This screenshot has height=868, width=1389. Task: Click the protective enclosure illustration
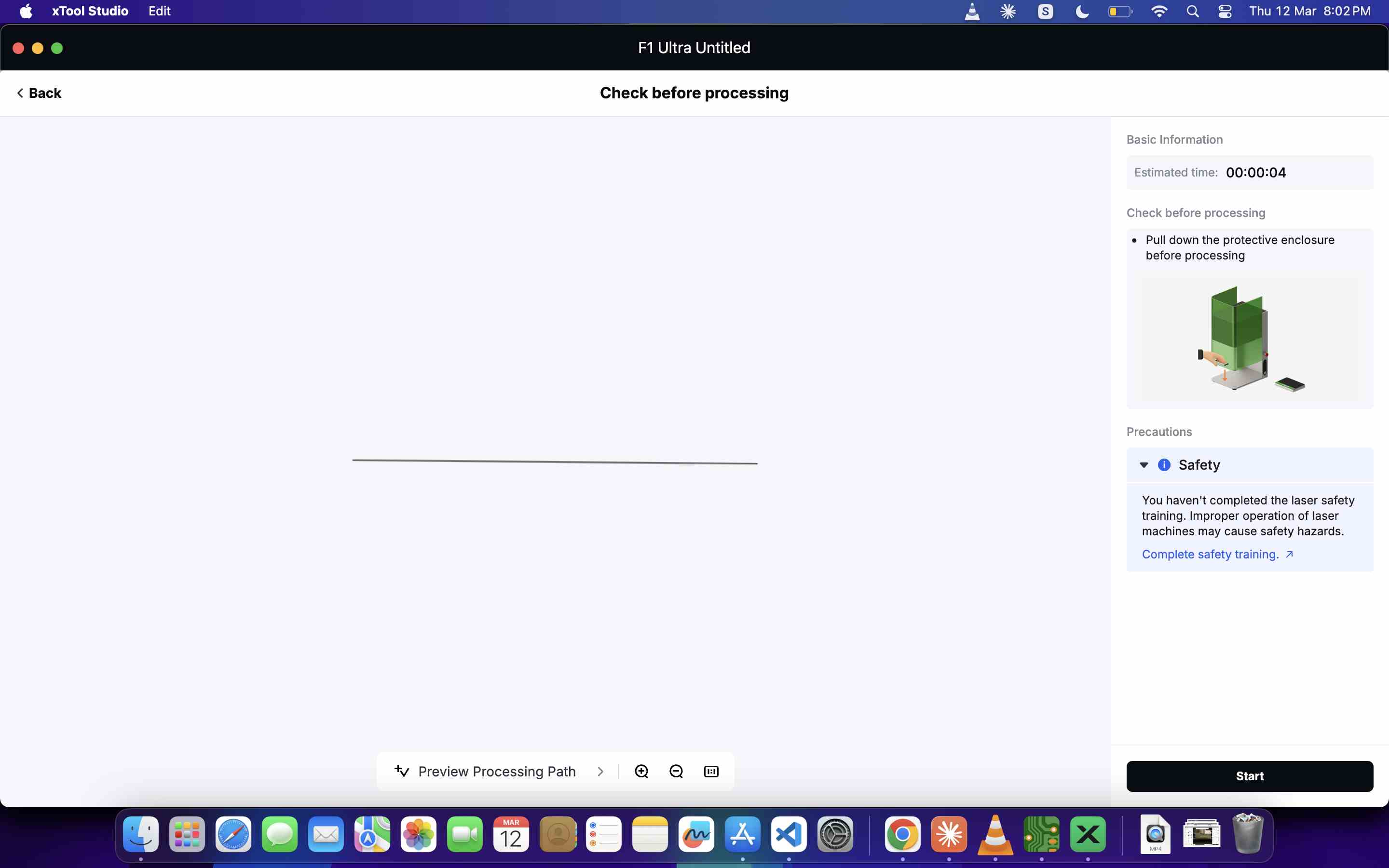(1250, 339)
